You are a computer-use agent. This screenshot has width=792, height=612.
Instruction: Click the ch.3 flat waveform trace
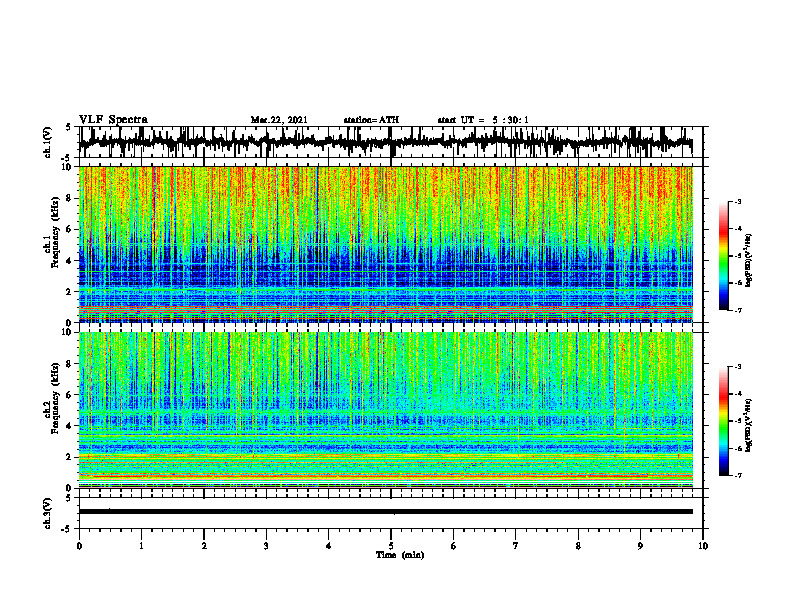pos(385,512)
